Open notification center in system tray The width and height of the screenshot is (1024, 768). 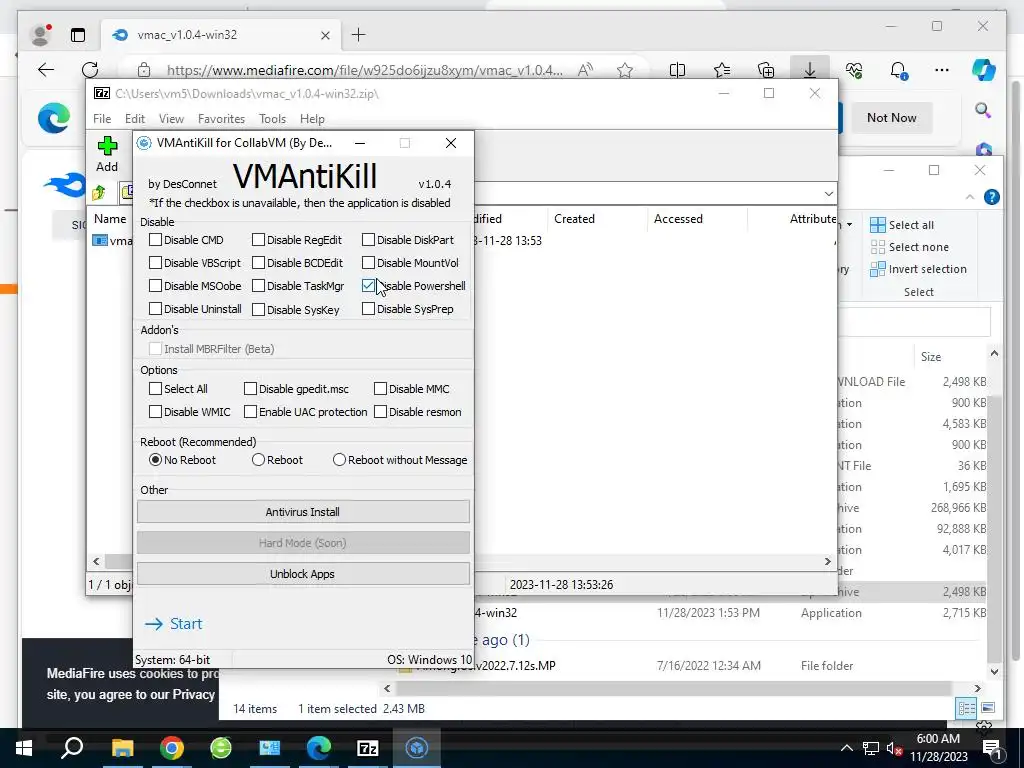point(993,748)
